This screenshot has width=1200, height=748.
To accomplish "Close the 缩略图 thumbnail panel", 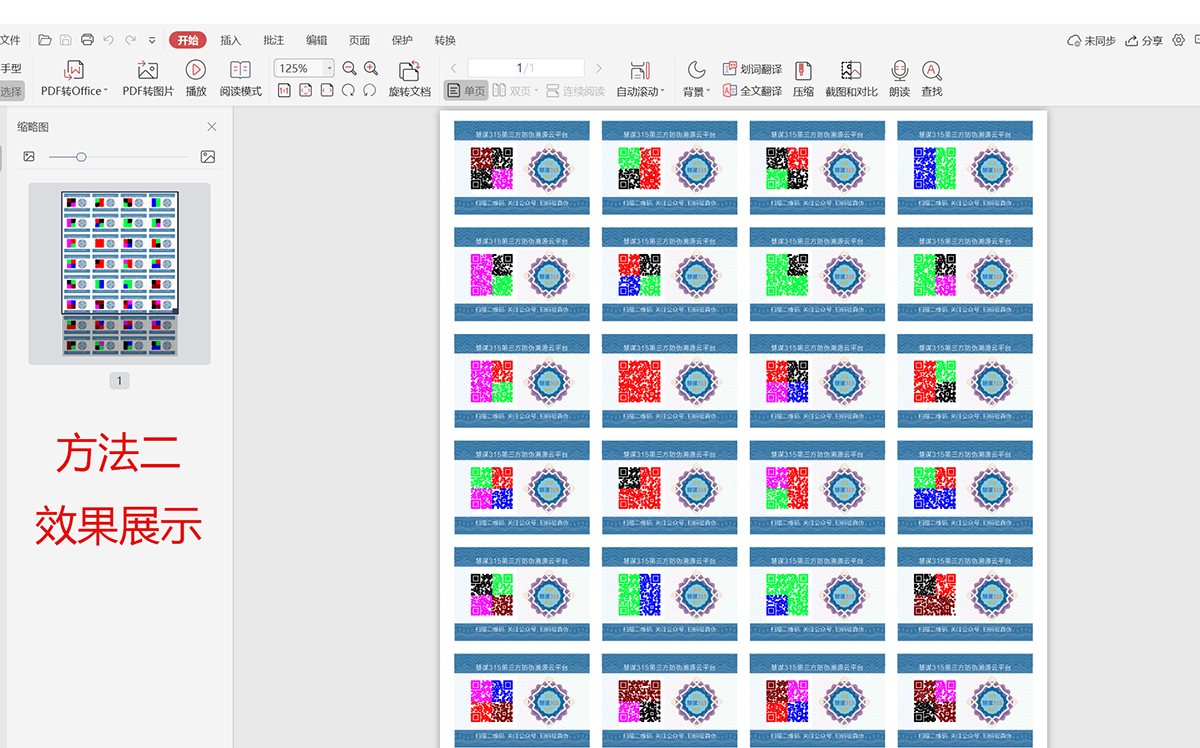I will click(212, 127).
